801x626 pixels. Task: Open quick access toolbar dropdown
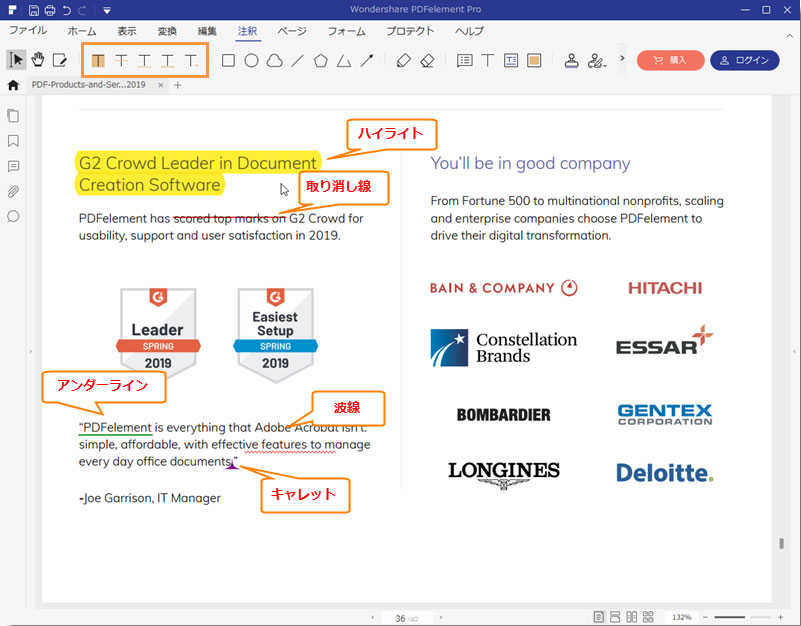(x=107, y=10)
